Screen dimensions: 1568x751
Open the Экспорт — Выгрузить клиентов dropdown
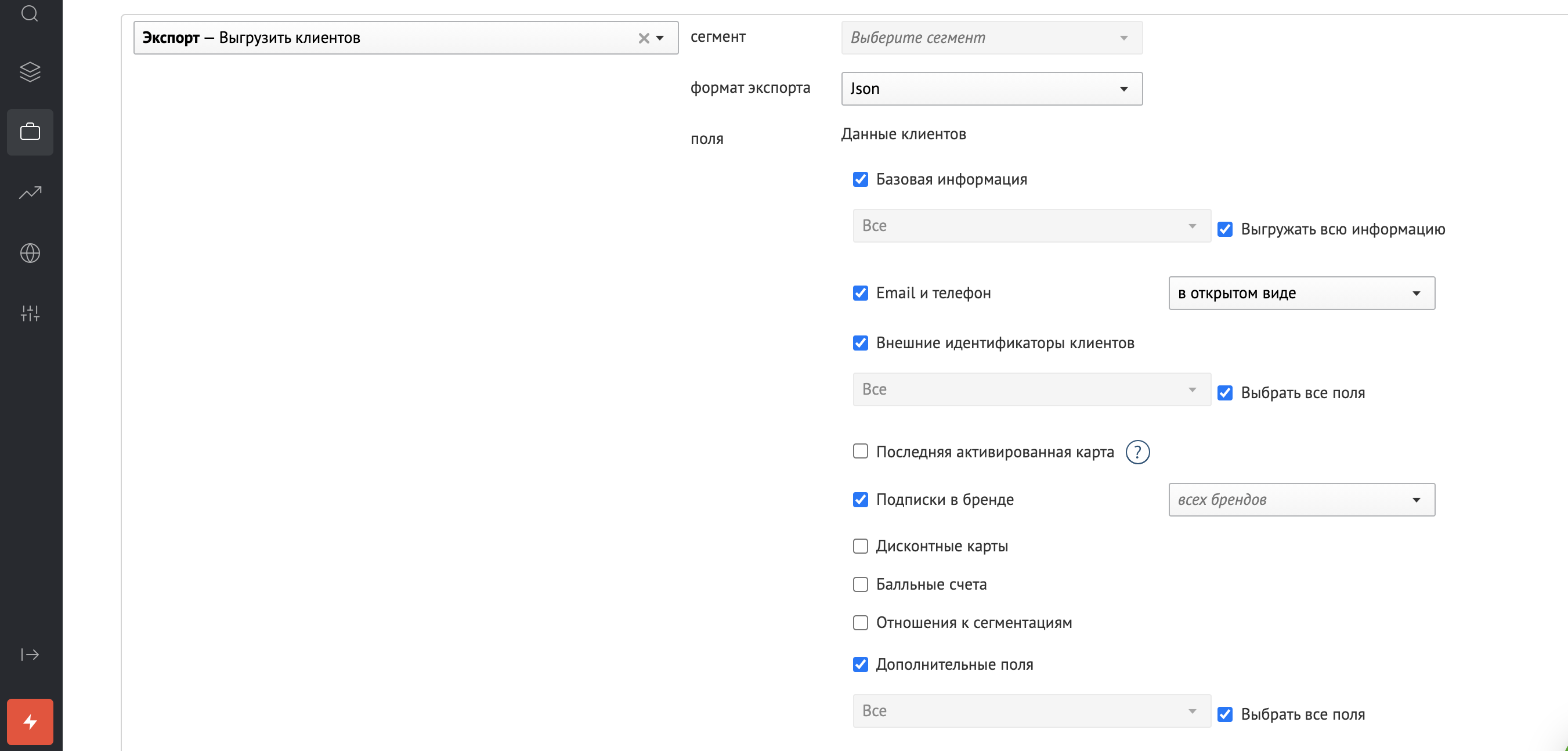click(x=406, y=38)
